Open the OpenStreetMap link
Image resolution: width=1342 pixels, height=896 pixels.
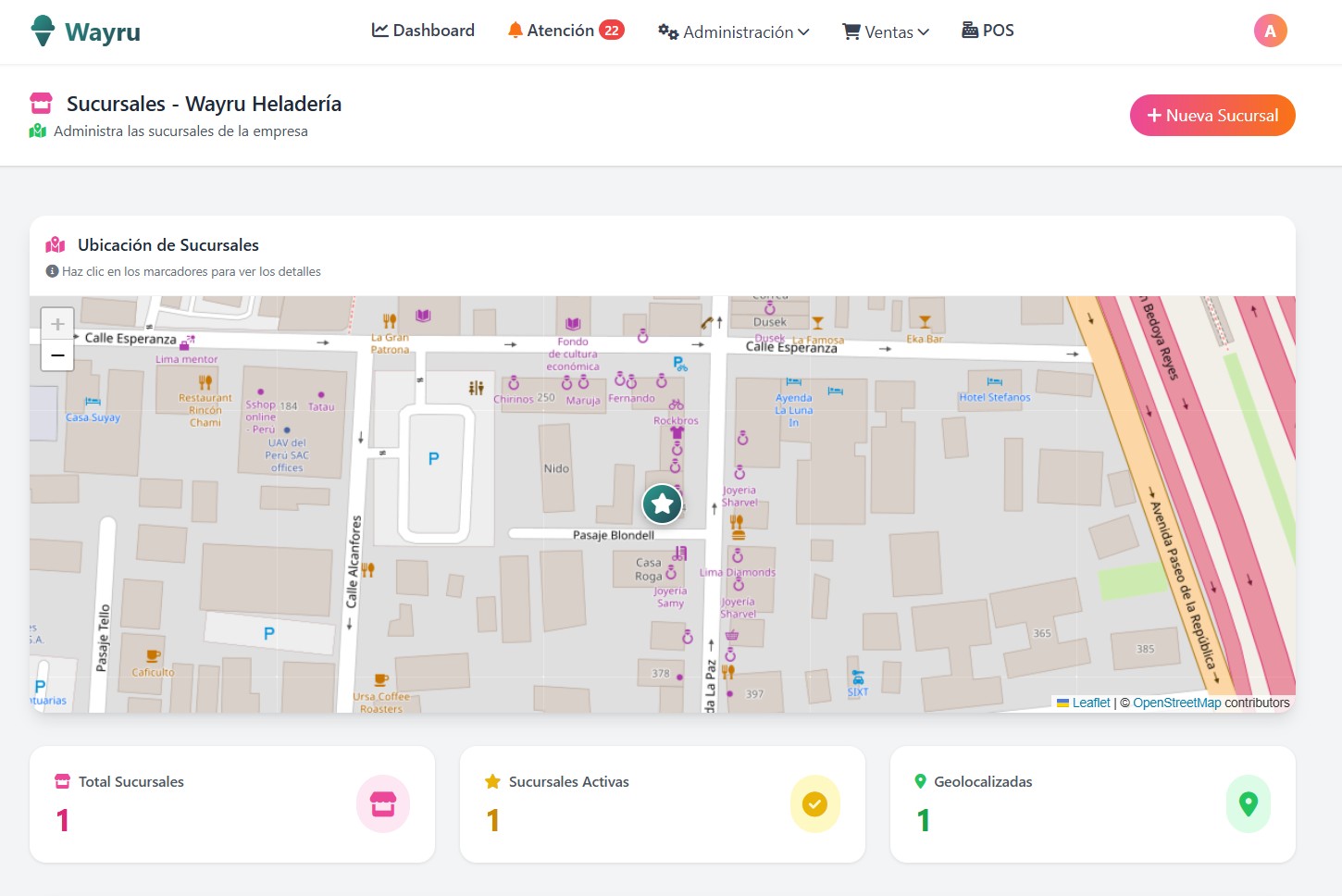click(x=1176, y=703)
